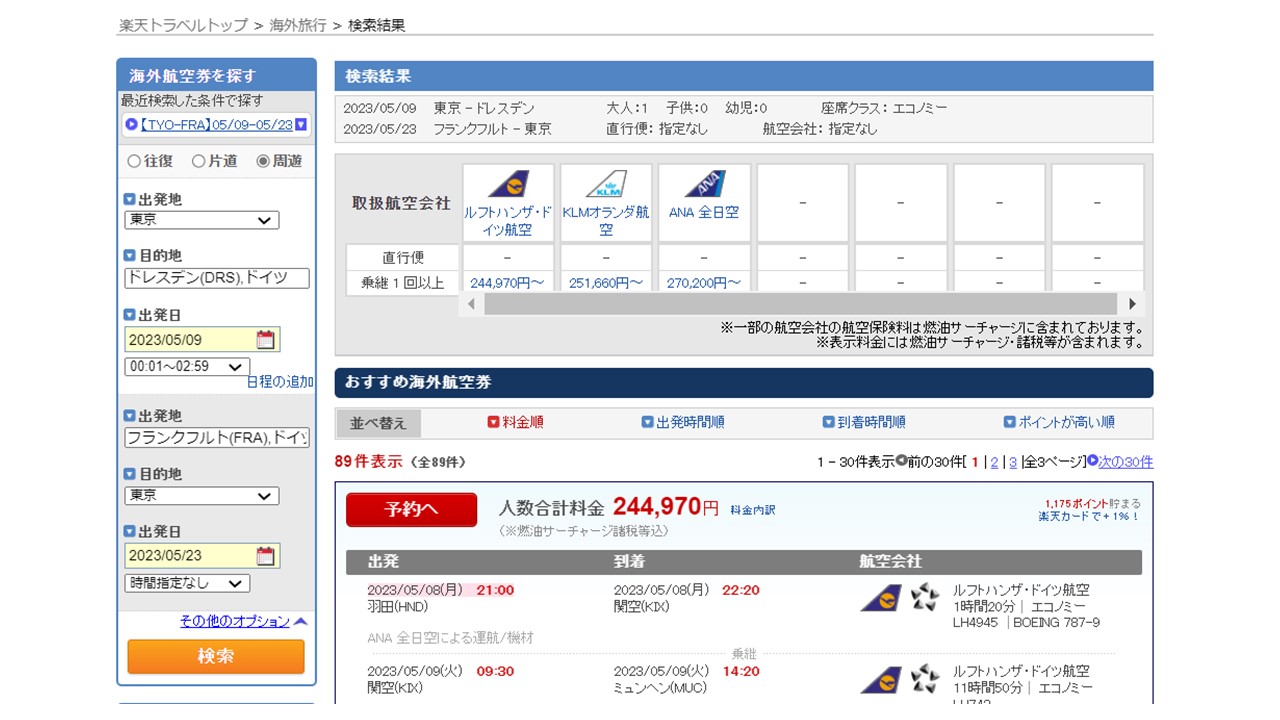Click ルフトハンザ・ドイツ航空 carrier name link
1280x720 pixels.
[x=508, y=221]
